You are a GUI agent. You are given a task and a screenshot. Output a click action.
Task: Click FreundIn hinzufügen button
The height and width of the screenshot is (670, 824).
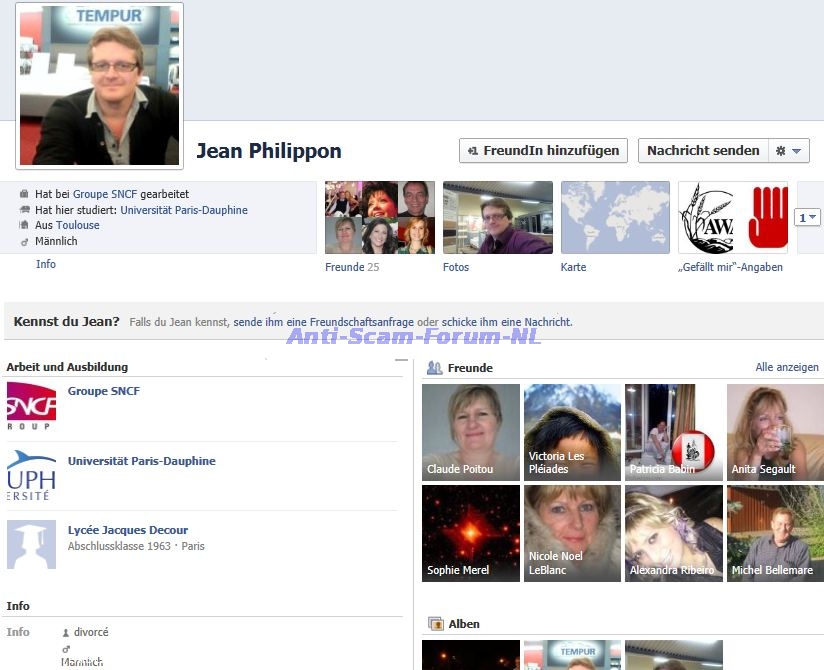(x=543, y=151)
